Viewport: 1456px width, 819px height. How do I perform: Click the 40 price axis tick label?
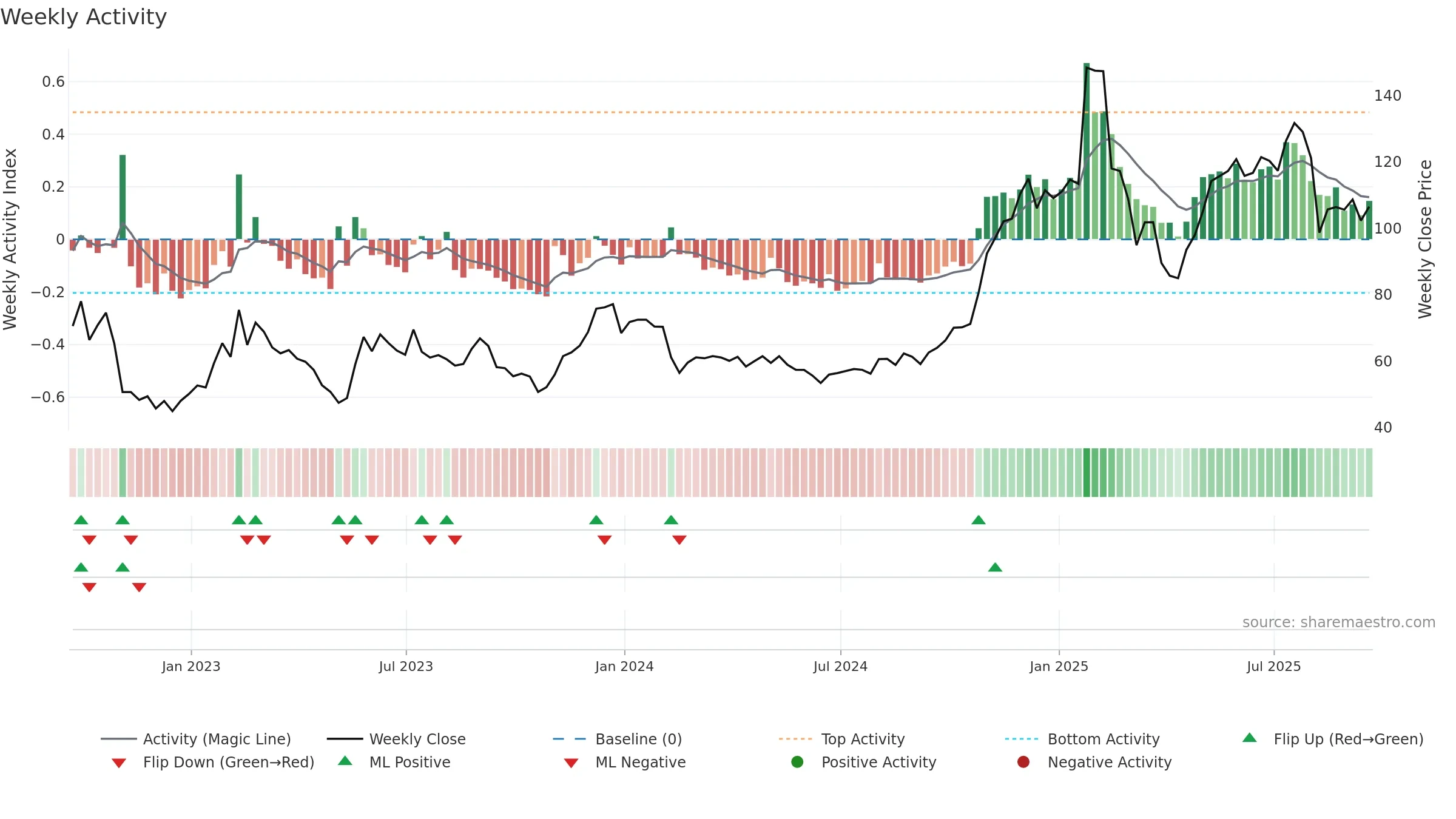(1383, 428)
